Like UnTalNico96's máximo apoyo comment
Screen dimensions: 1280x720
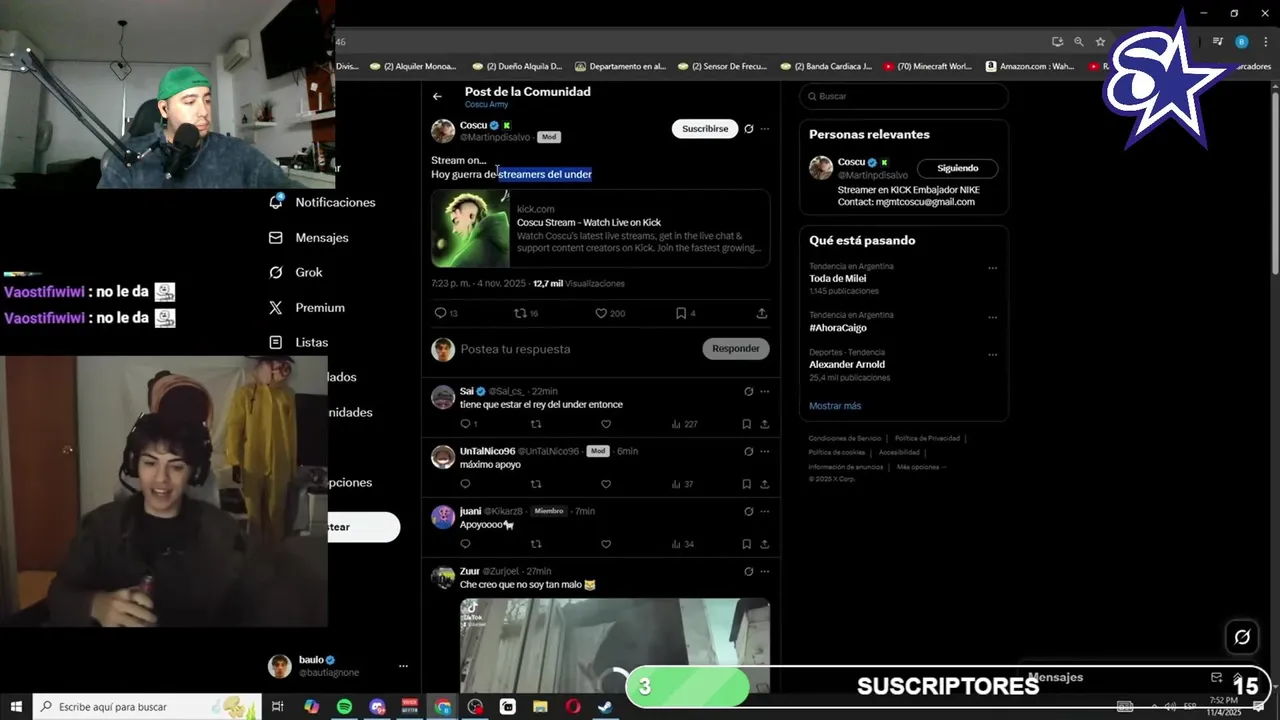pos(606,484)
